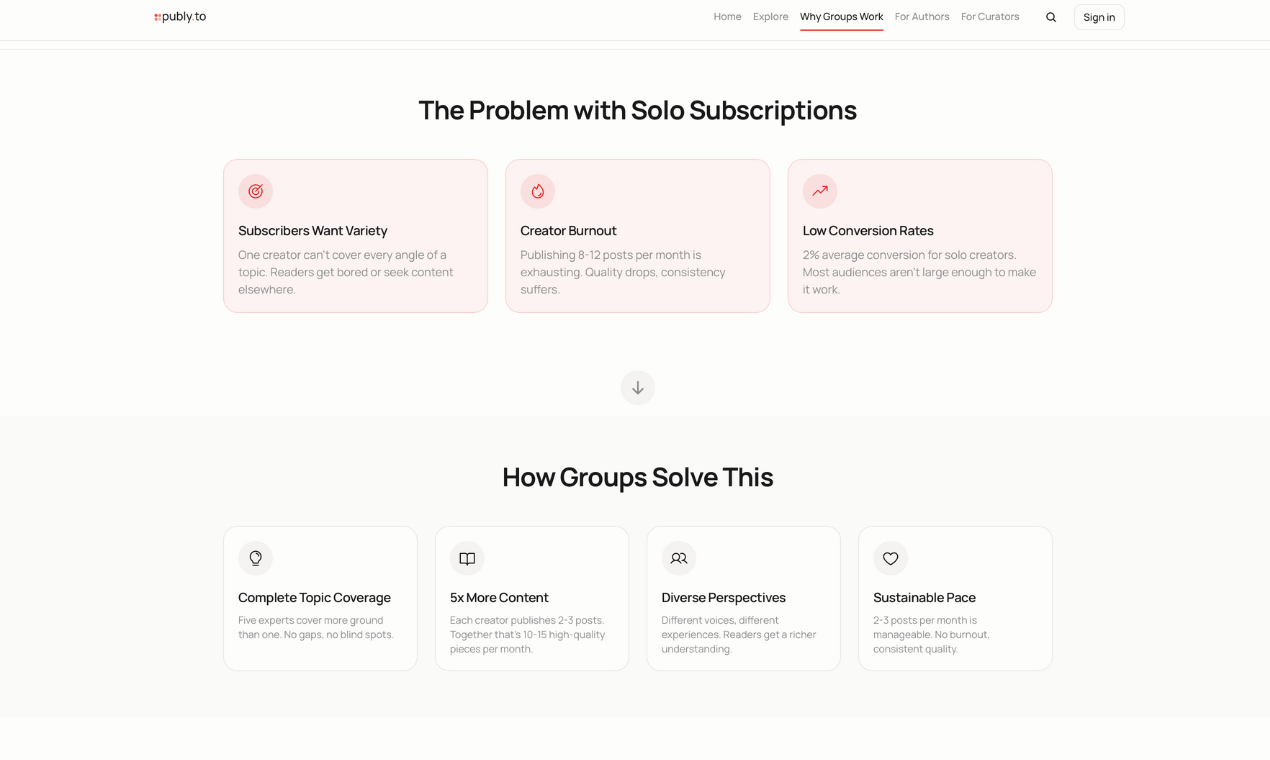
Task: Click the lightbulb icon for Complete Topic Coverage
Action: coord(255,558)
